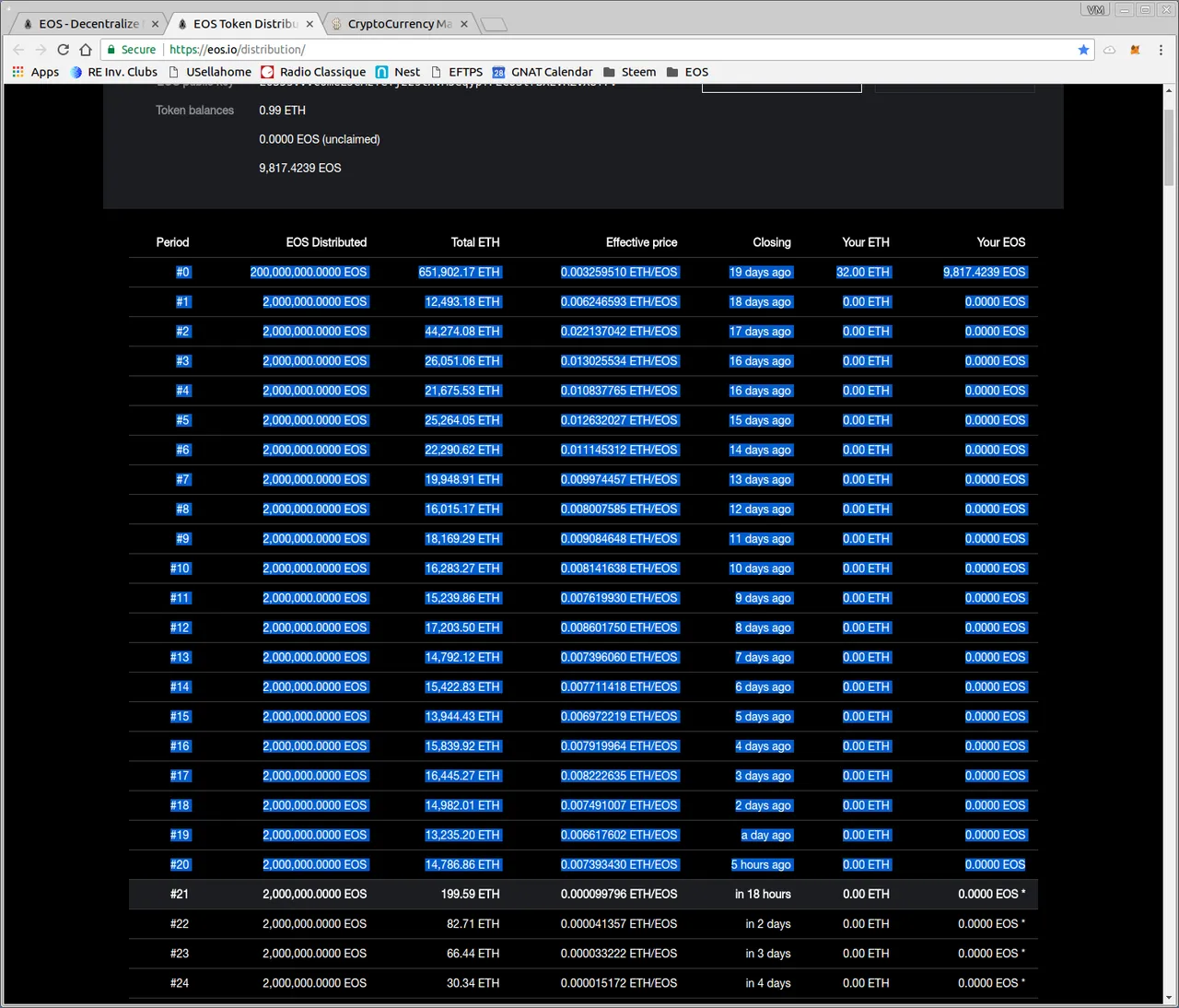Open a new browser tab
1179x1008 pixels.
click(494, 25)
